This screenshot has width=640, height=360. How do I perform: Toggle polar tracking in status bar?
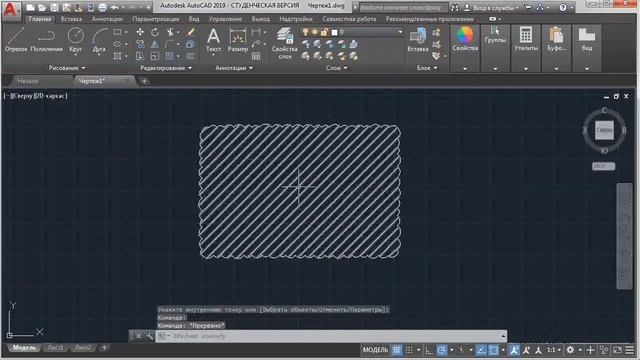tap(442, 350)
